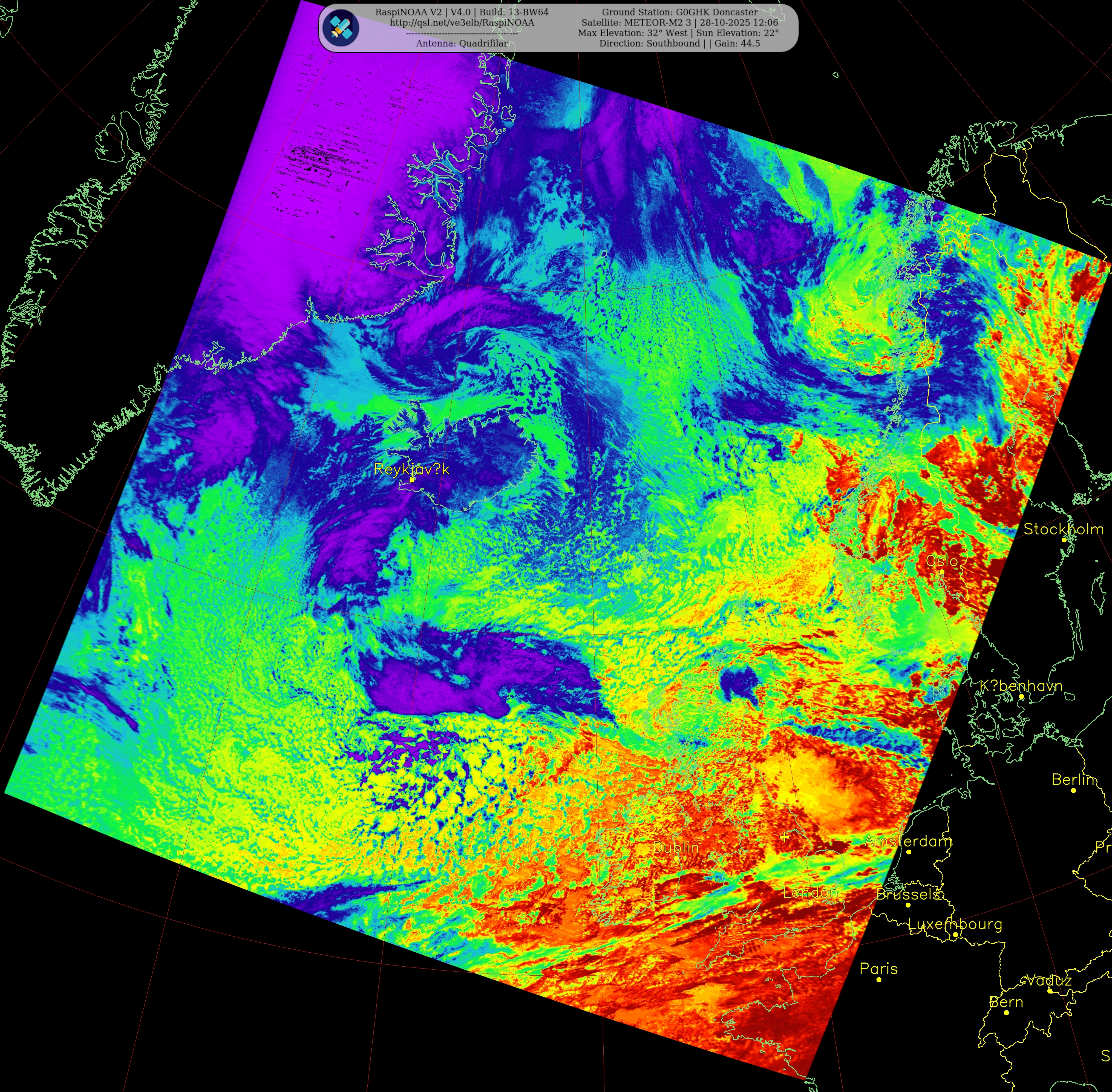Click the Oslo city marker dot
The image size is (1112, 1092).
point(942,572)
